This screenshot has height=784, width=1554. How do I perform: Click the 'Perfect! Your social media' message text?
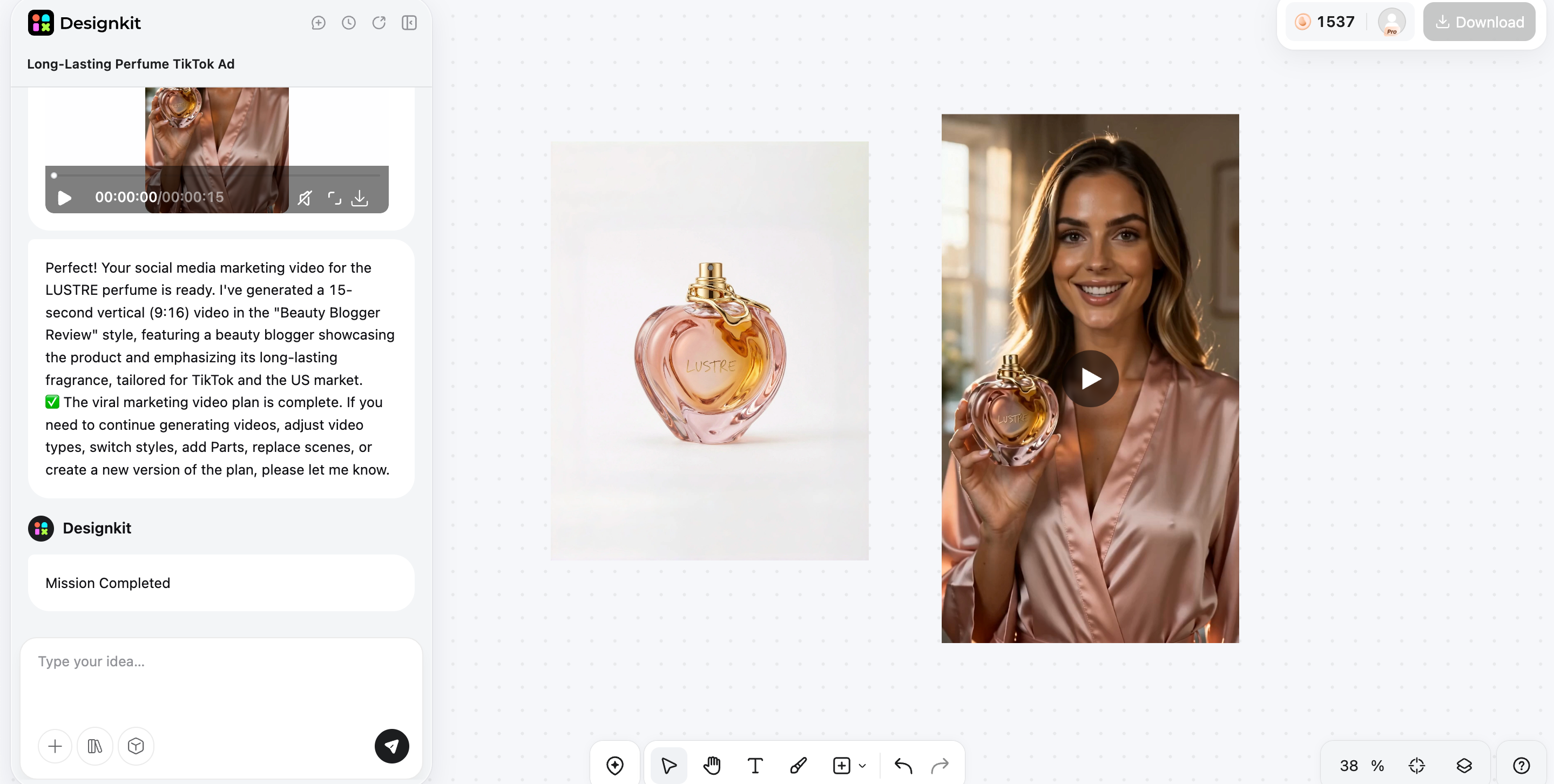[221, 368]
